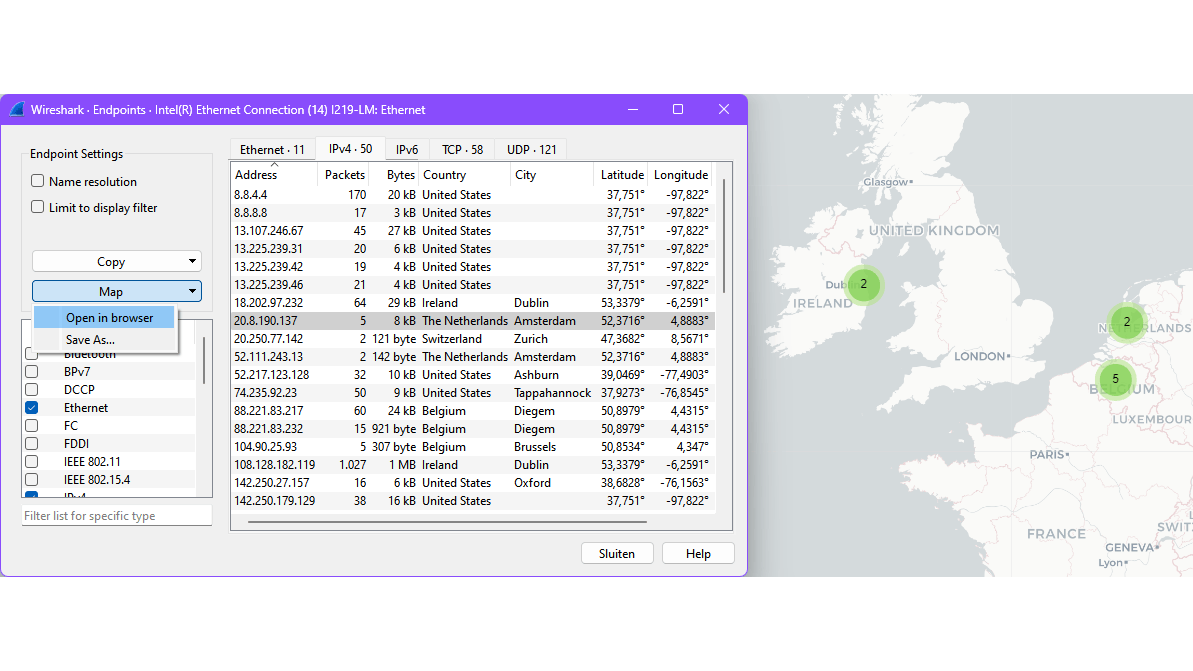Click the protocol type filter input field
The height and width of the screenshot is (671, 1193).
click(x=116, y=516)
